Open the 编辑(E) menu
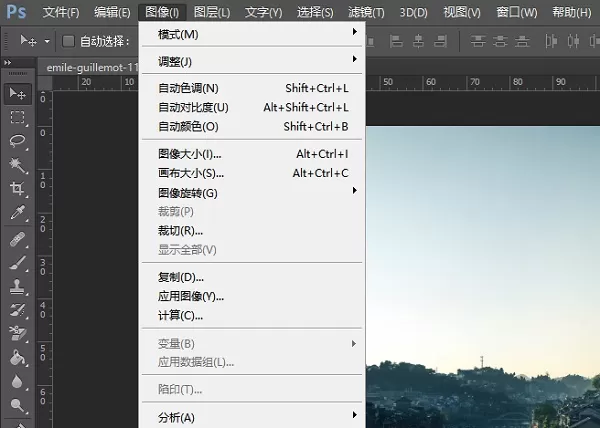The height and width of the screenshot is (428, 600). pyautogui.click(x=112, y=13)
